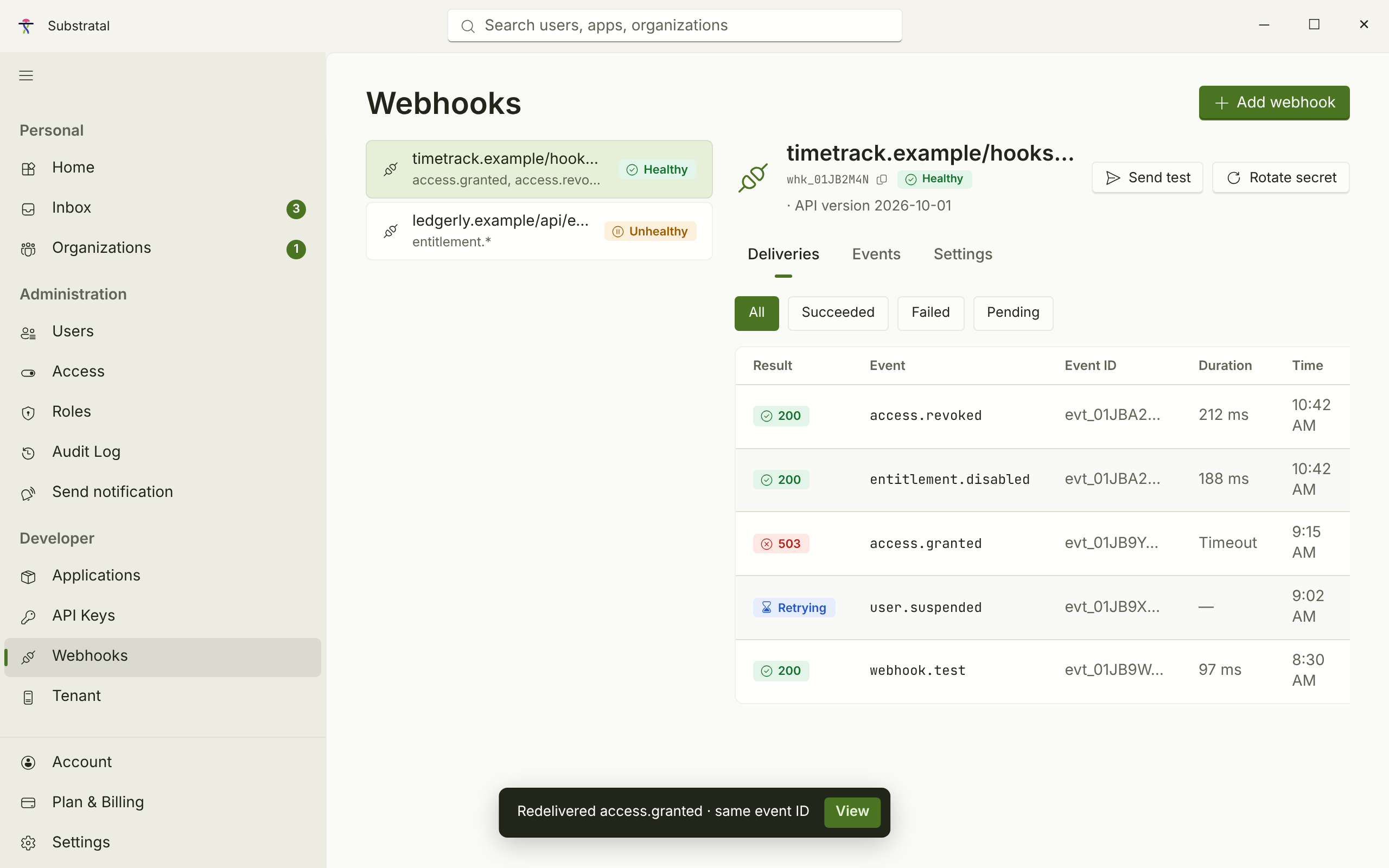Switch to the Deliveries tab
1389x868 pixels.
[x=783, y=254]
